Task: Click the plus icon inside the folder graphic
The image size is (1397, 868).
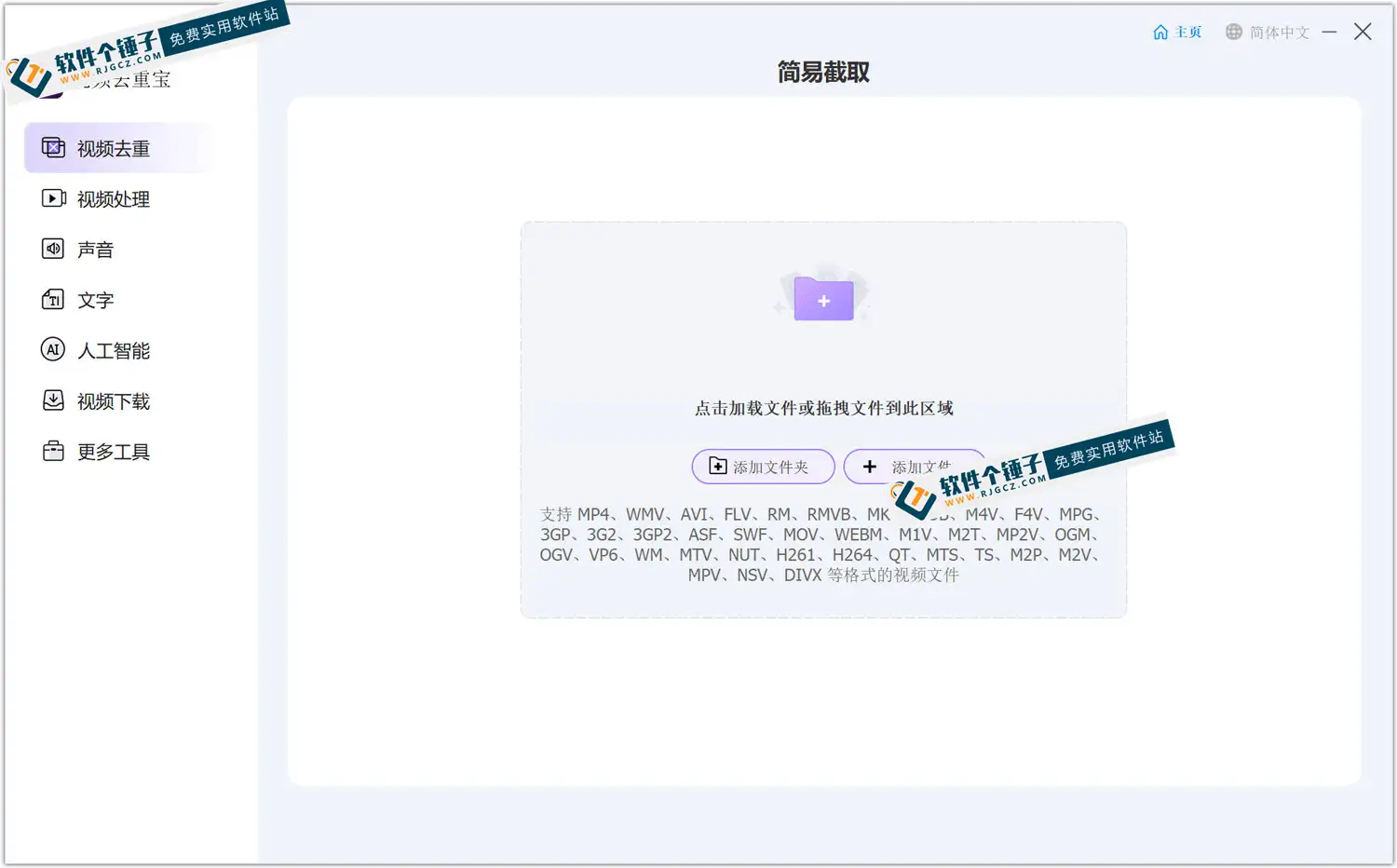Action: [x=822, y=301]
